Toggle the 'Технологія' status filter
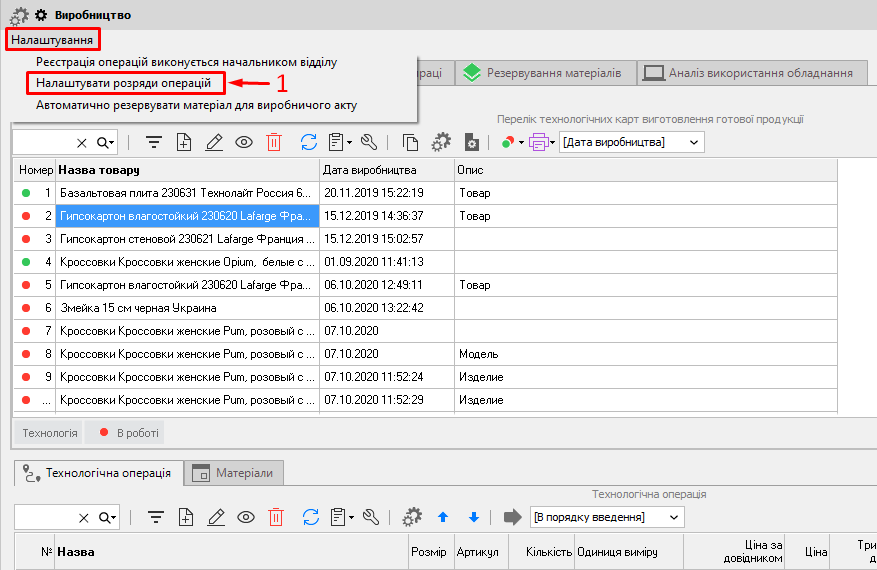 tap(50, 433)
